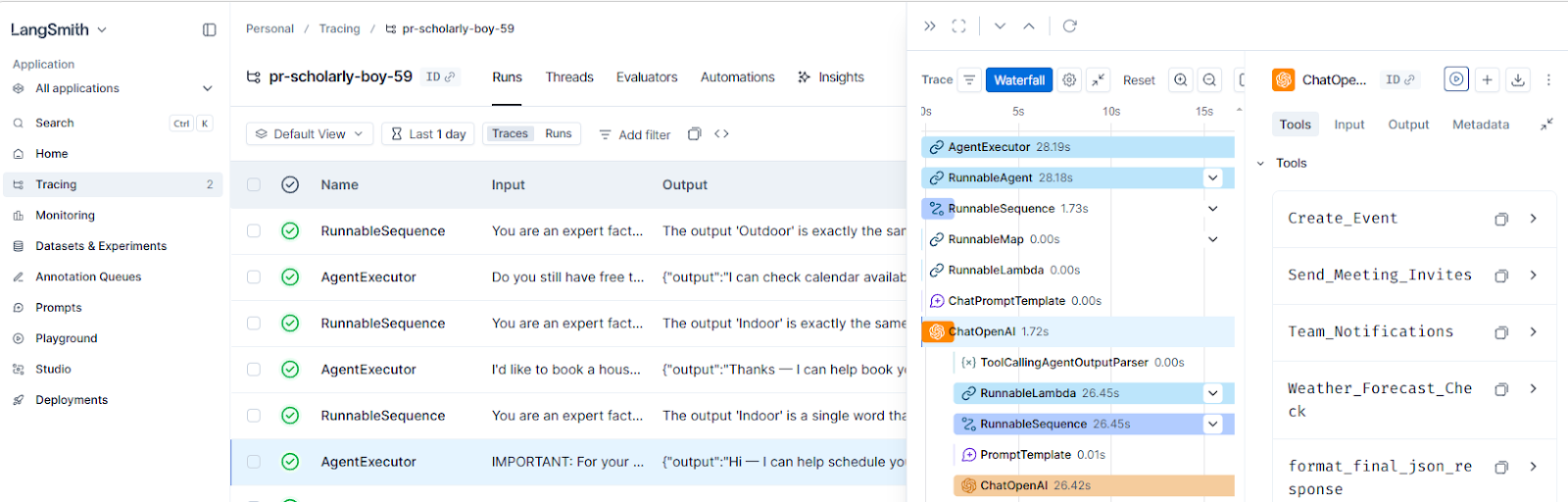
Task: Go to previous trace with up chevron
Action: [1029, 26]
